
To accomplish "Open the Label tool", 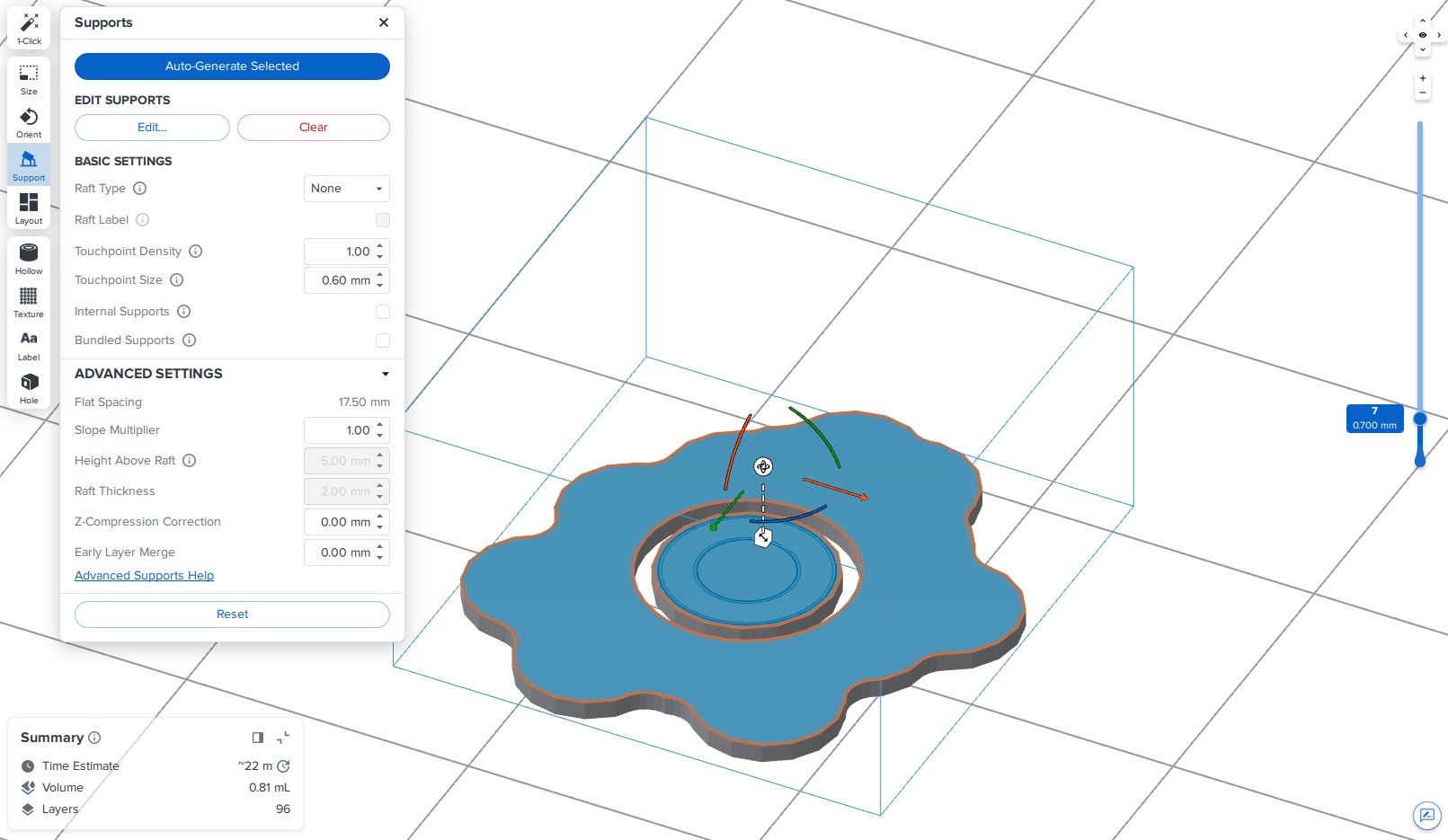I will click(29, 346).
